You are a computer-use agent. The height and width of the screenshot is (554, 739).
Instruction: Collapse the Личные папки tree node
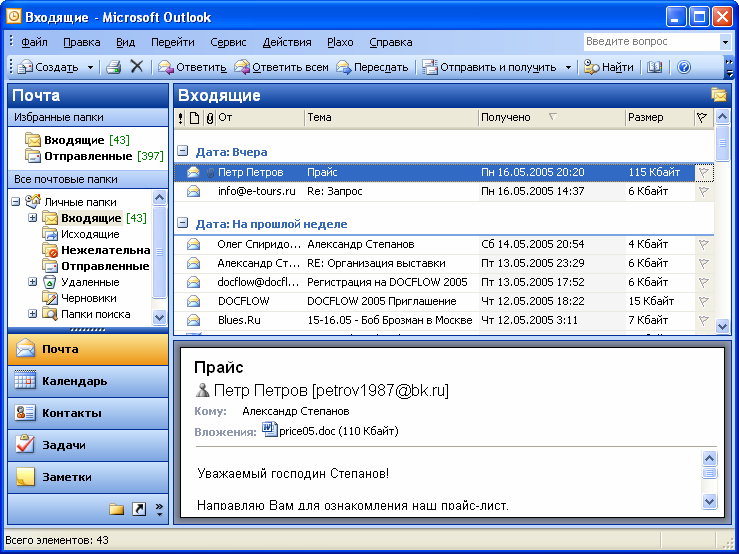(x=16, y=202)
